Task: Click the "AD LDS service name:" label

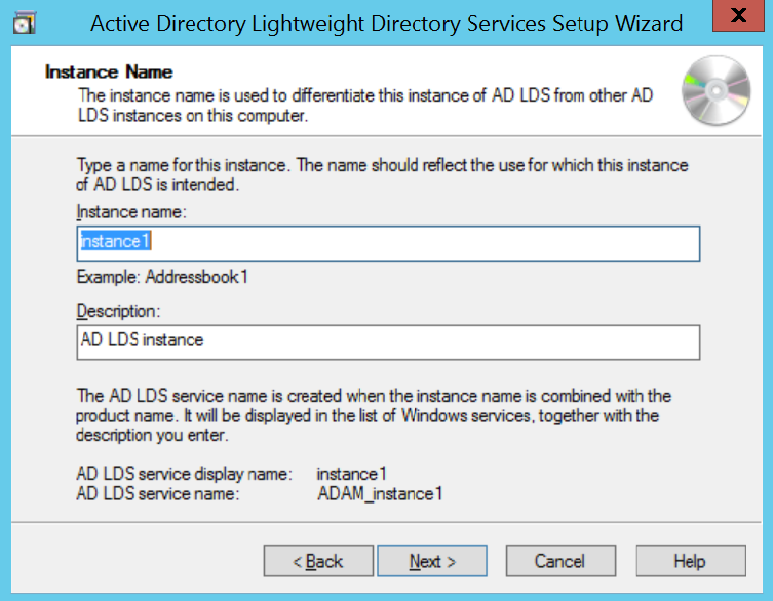Action: coord(157,493)
